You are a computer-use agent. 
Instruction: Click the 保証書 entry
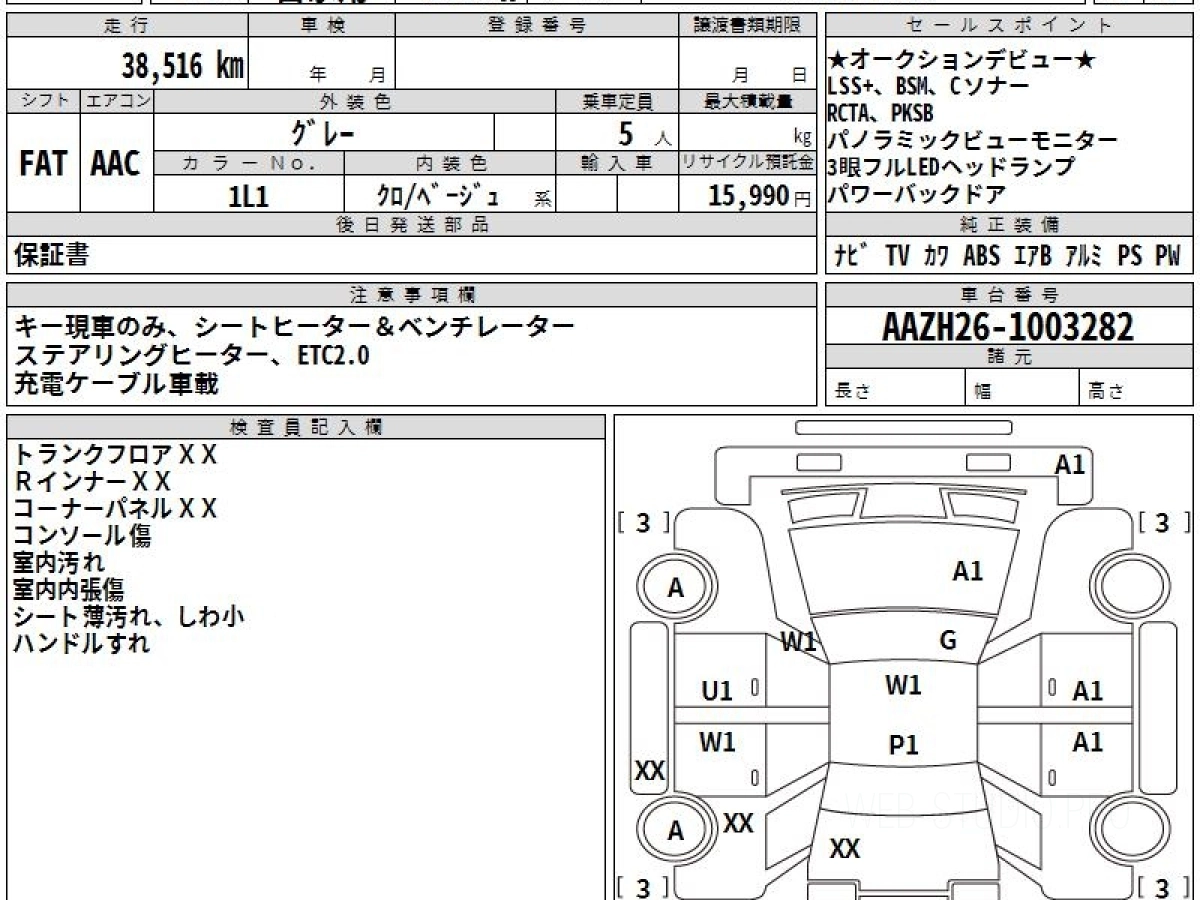[x=51, y=255]
